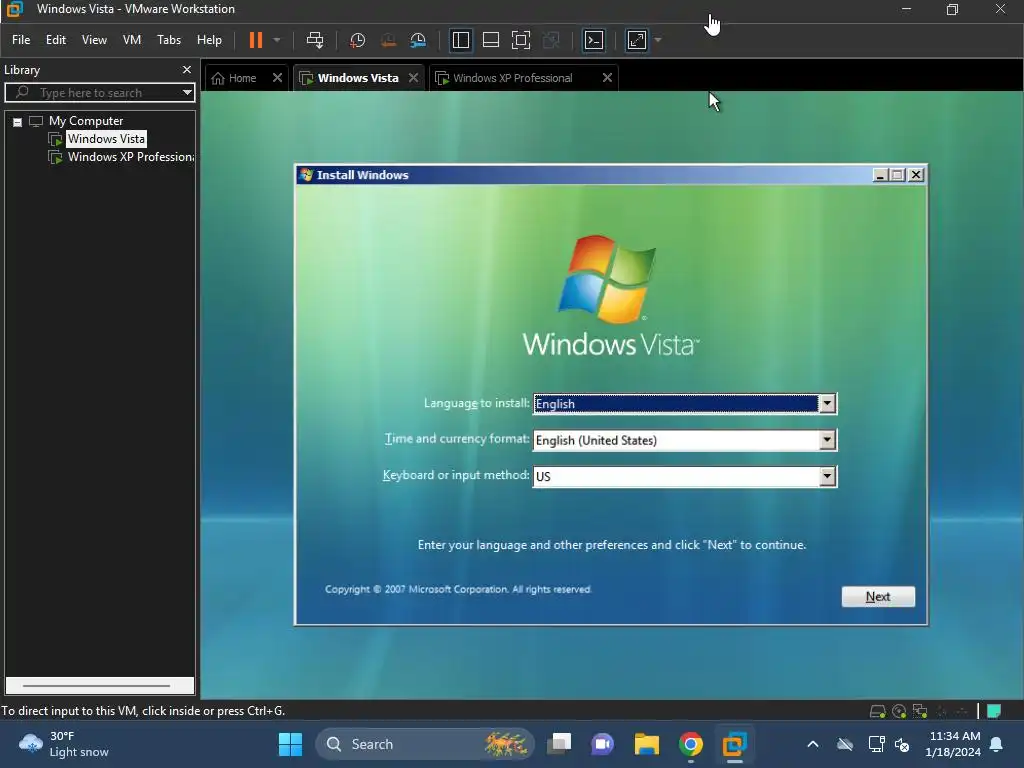Close the Windows Vista tab
This screenshot has height=768, width=1024.
pos(413,78)
